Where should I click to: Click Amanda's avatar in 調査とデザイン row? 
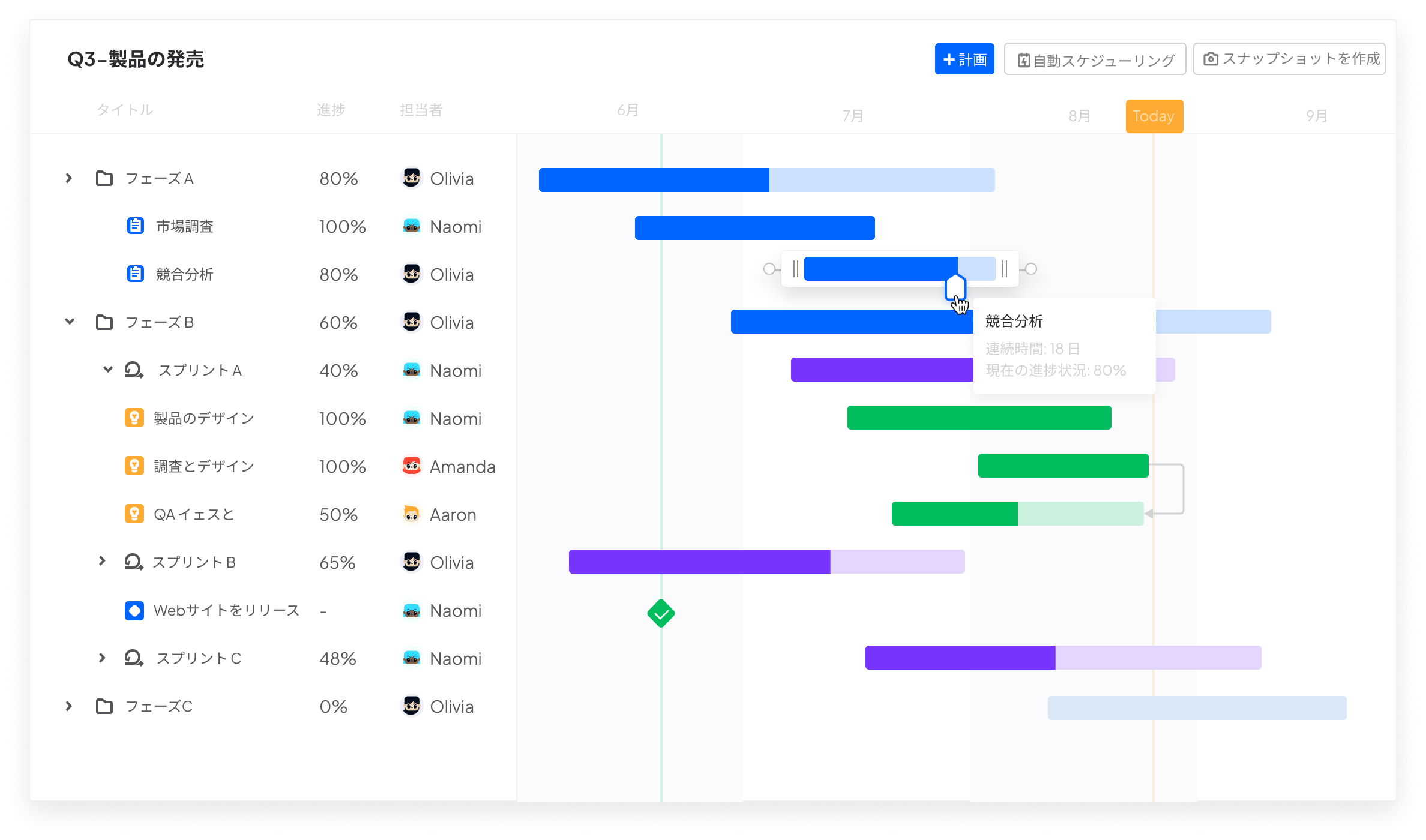[x=412, y=466]
